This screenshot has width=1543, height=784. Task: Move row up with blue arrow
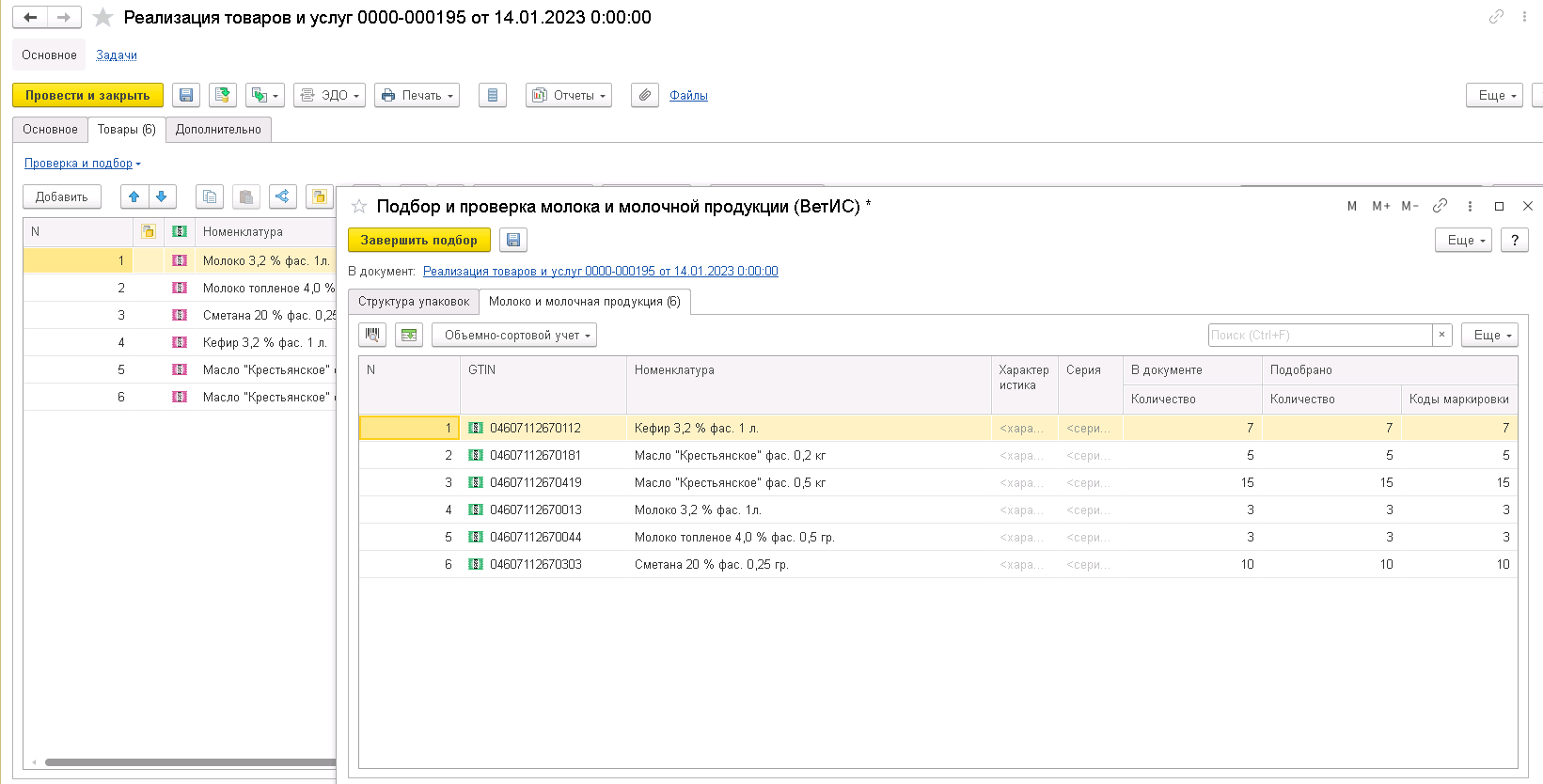pyautogui.click(x=134, y=196)
